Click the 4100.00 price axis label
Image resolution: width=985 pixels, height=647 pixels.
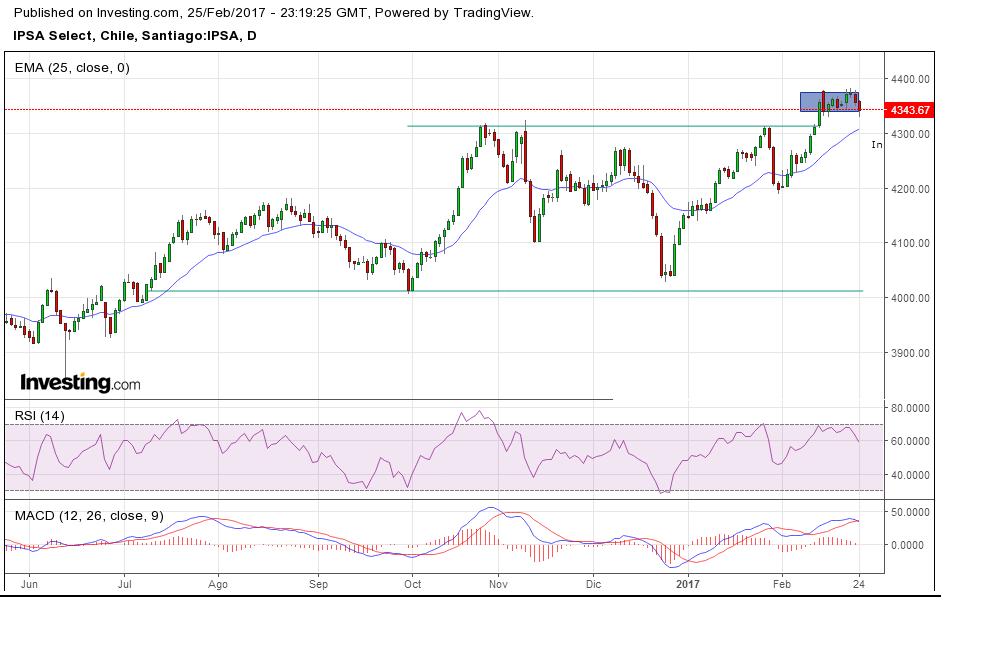pos(910,243)
